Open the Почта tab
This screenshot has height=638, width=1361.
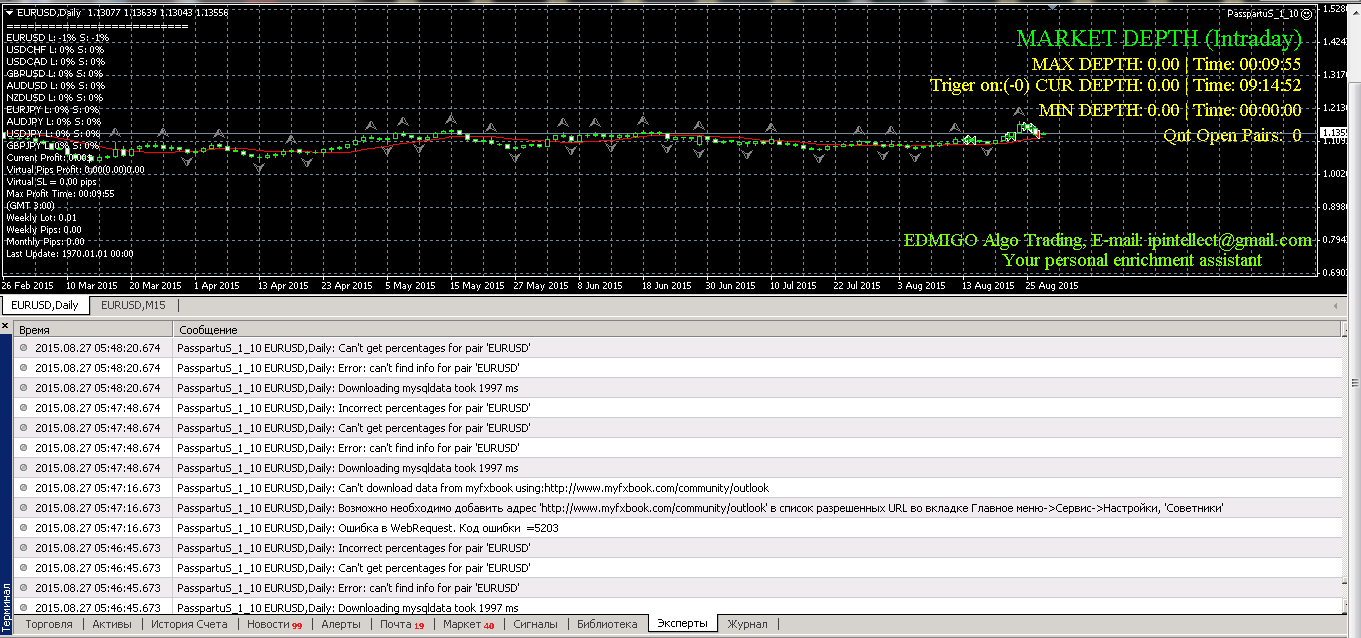(x=402, y=624)
